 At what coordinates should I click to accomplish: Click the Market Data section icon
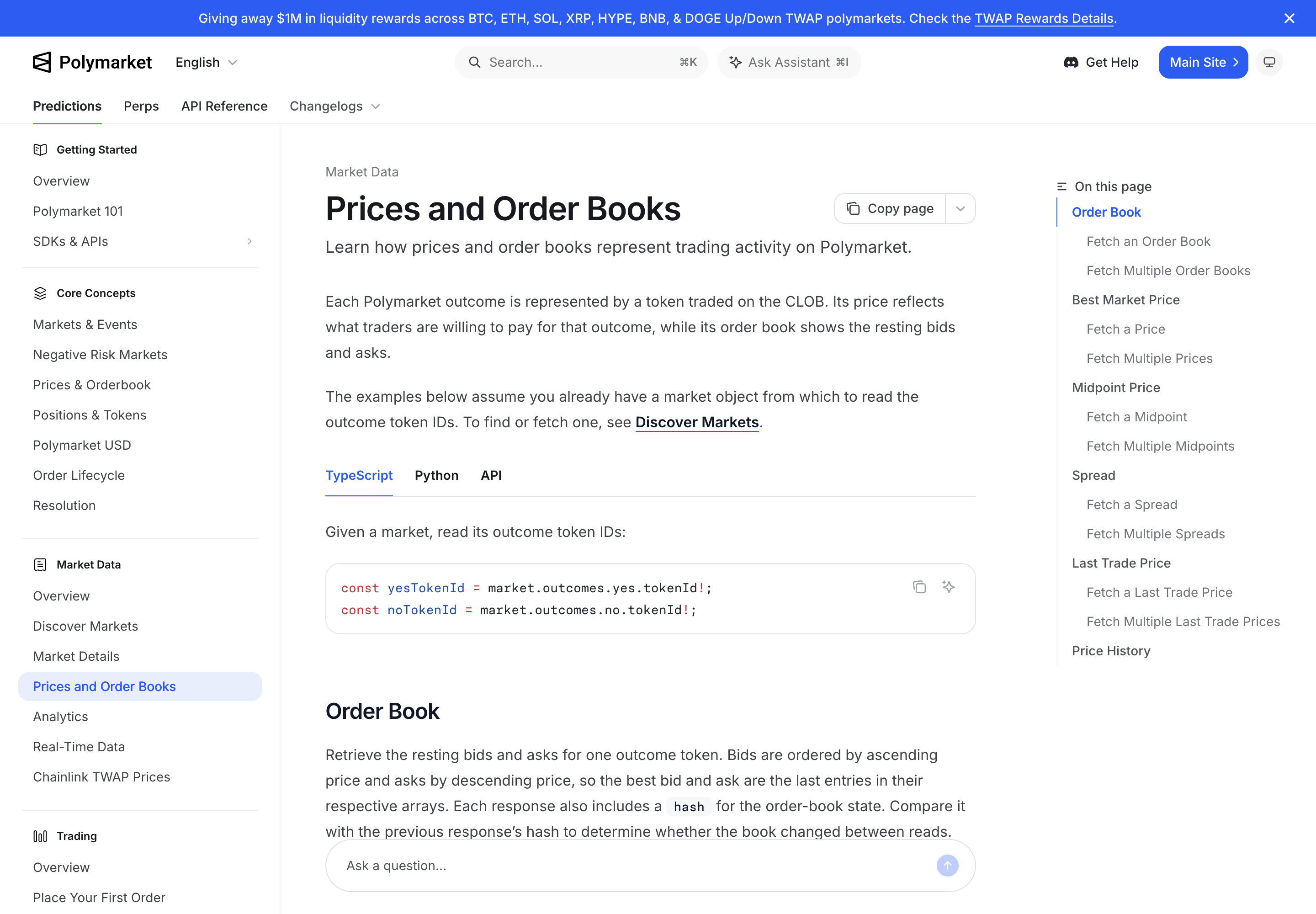[x=40, y=565]
